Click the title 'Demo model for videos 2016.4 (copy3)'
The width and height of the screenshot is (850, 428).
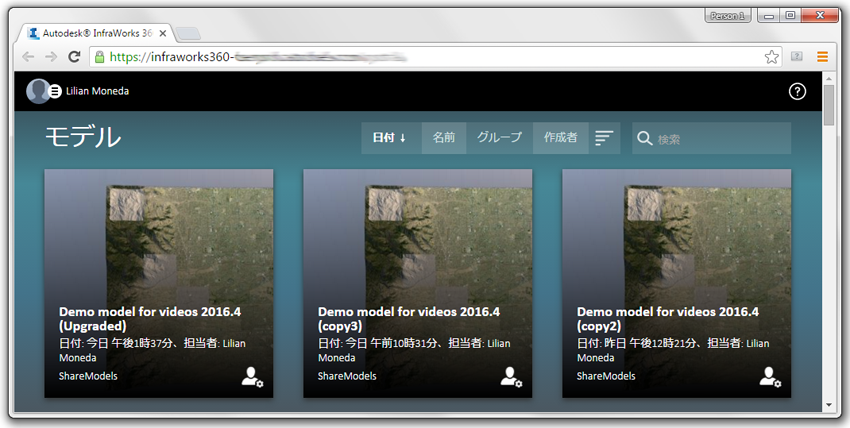tap(409, 319)
